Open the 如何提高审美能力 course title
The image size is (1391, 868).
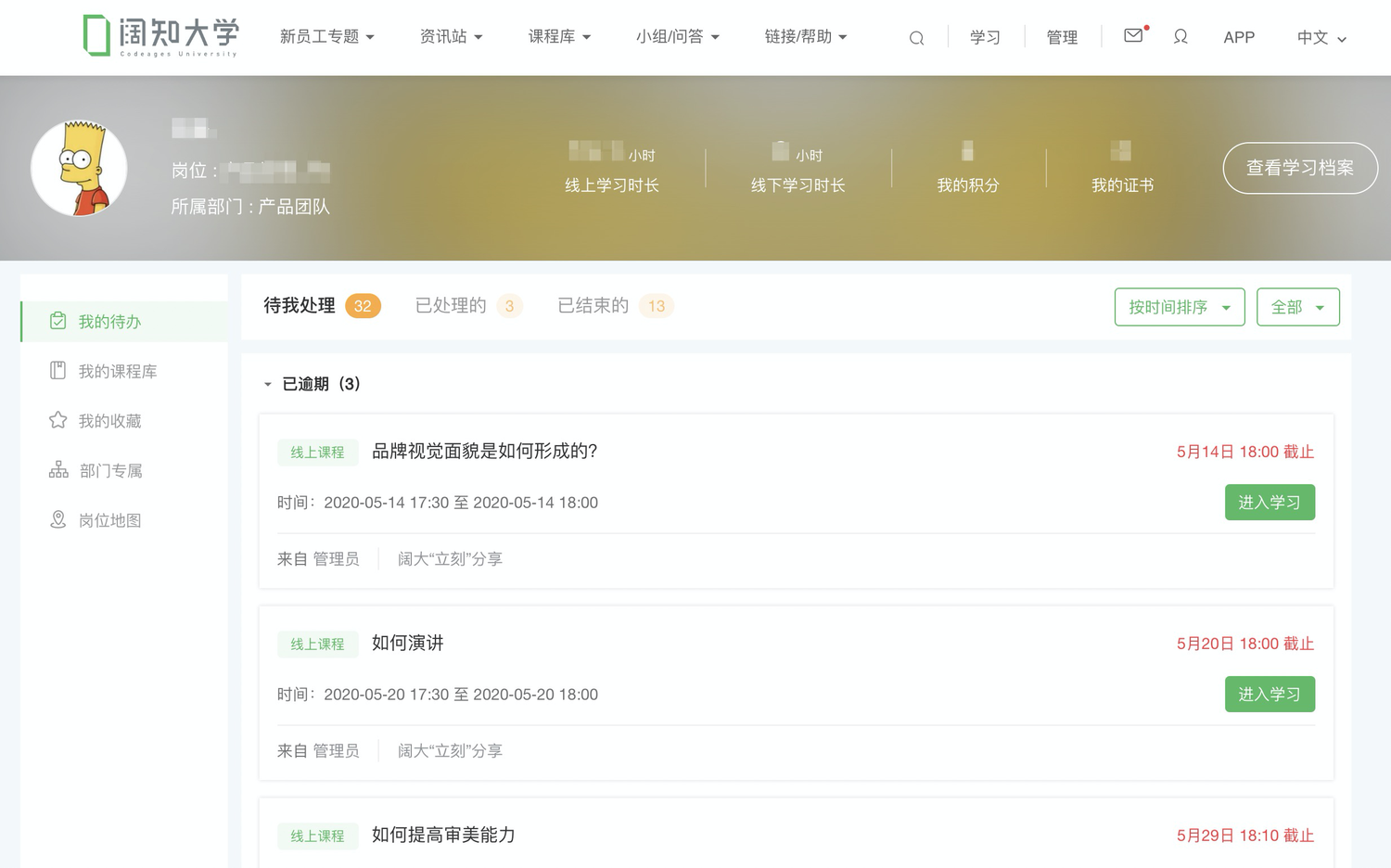[x=443, y=835]
